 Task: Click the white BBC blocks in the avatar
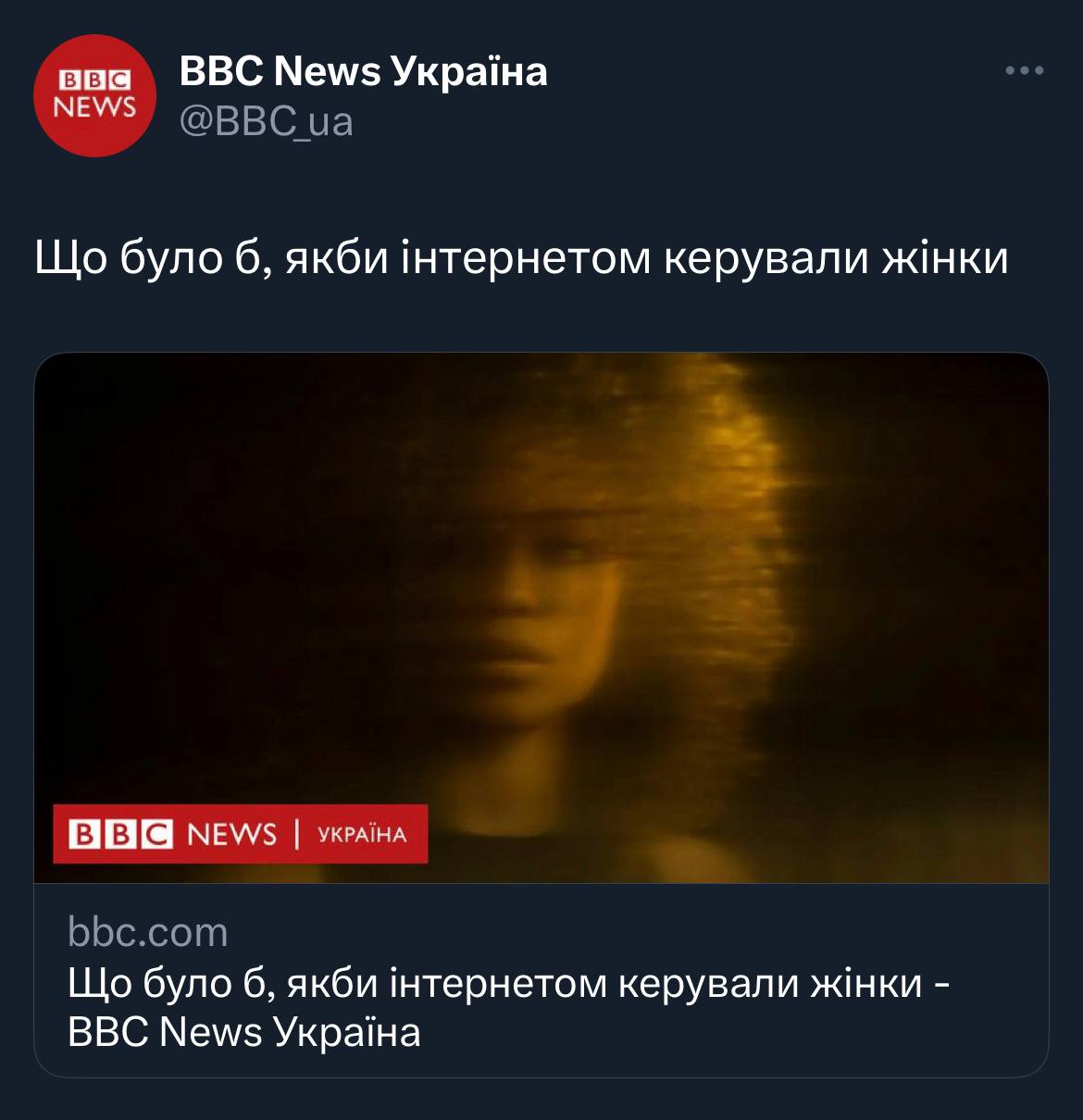click(95, 81)
